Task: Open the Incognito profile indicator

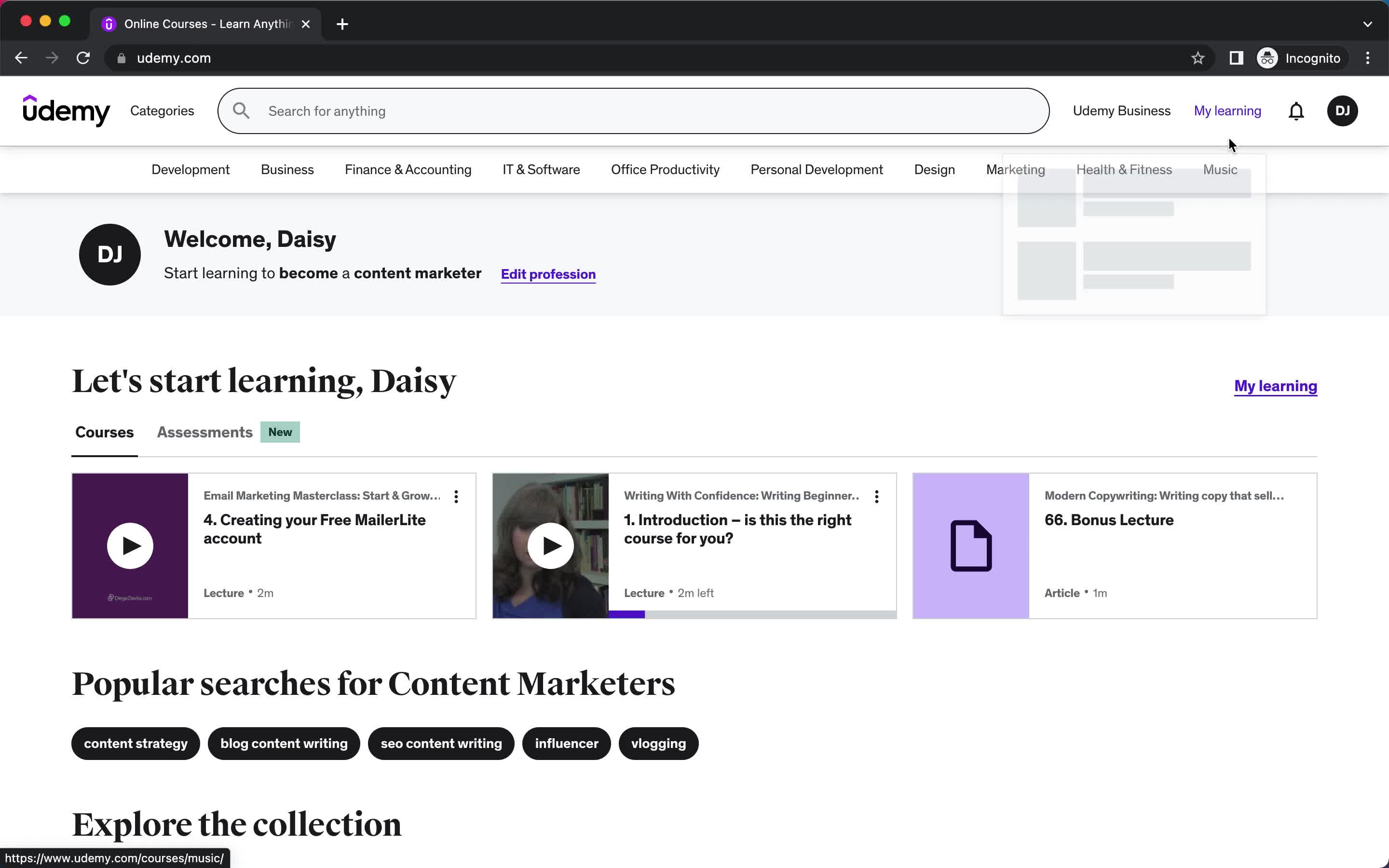Action: [x=1299, y=58]
